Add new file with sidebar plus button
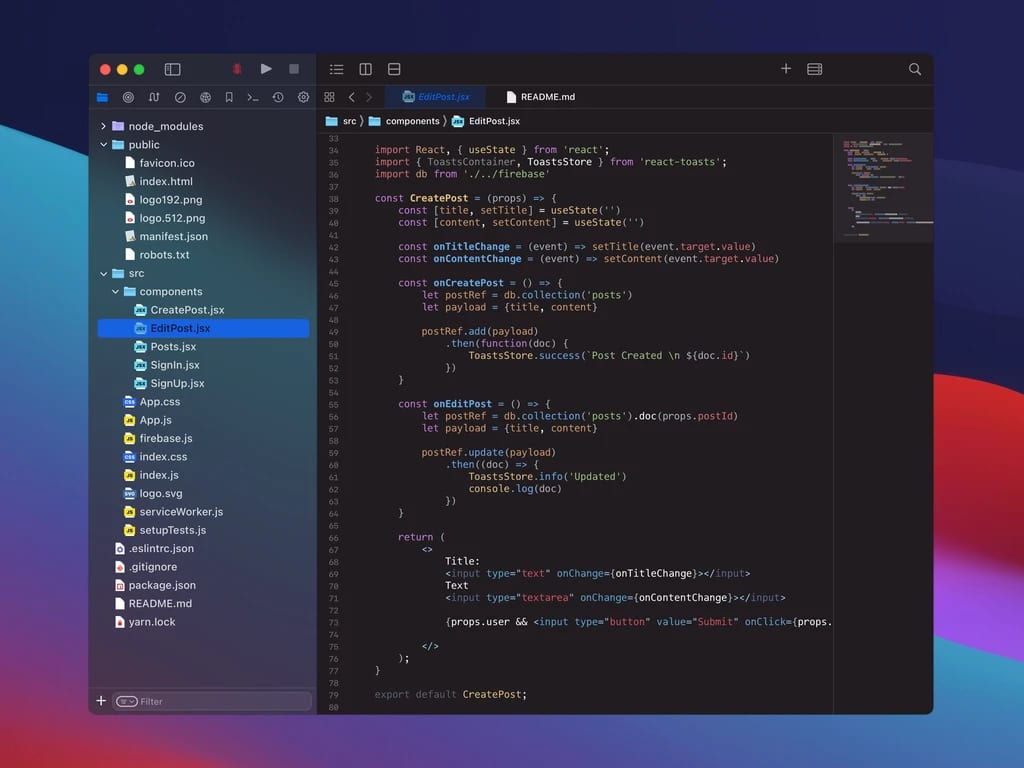Viewport: 1024px width, 768px height. pos(101,701)
